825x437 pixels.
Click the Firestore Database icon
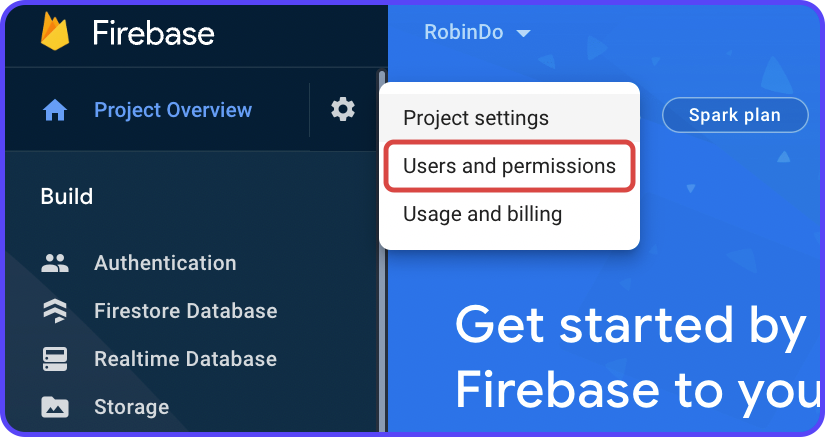point(55,311)
